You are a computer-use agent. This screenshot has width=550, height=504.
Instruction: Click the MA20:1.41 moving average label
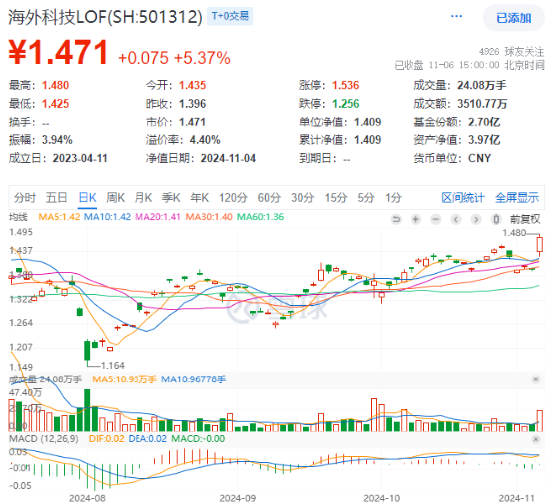coord(158,217)
